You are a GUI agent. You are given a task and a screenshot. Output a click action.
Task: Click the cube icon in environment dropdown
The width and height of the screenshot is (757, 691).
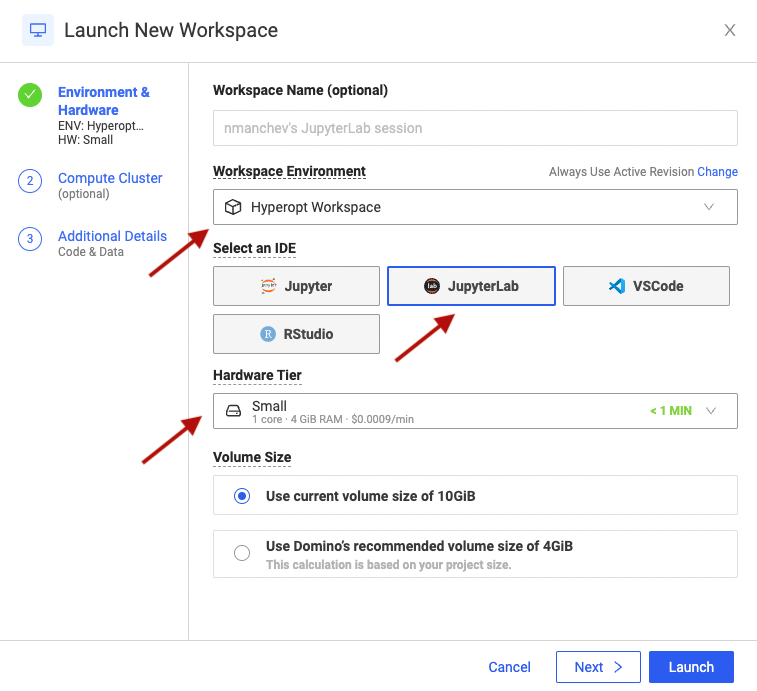pyautogui.click(x=233, y=207)
